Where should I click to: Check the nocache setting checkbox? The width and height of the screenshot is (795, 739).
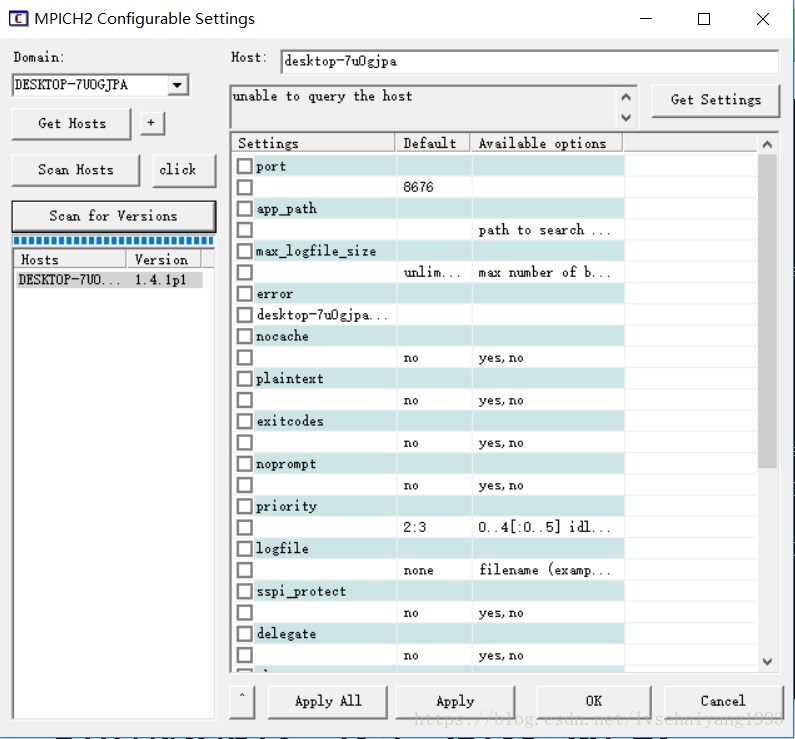[245, 336]
